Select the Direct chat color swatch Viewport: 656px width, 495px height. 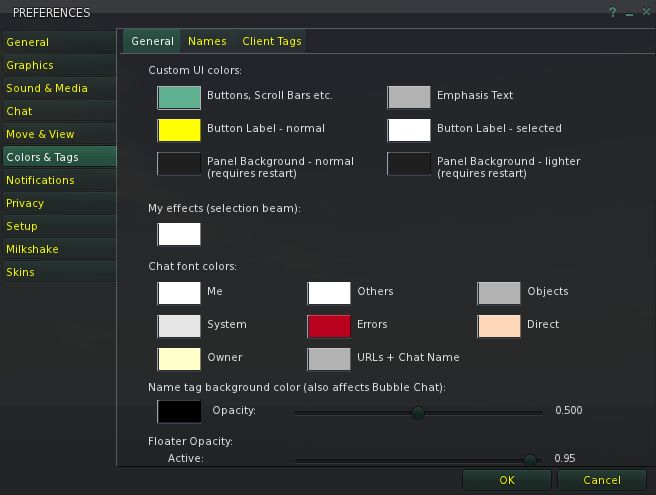click(499, 325)
